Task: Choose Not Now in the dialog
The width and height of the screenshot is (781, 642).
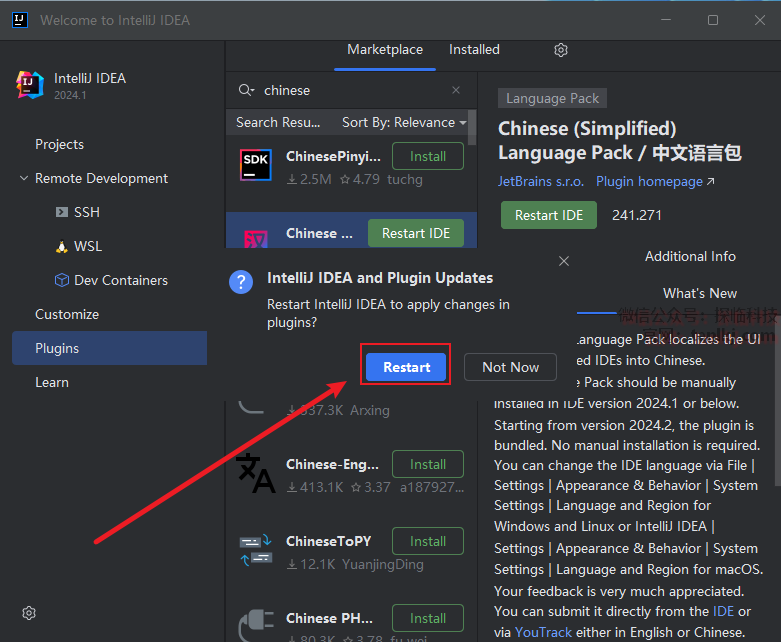Action: (x=510, y=367)
